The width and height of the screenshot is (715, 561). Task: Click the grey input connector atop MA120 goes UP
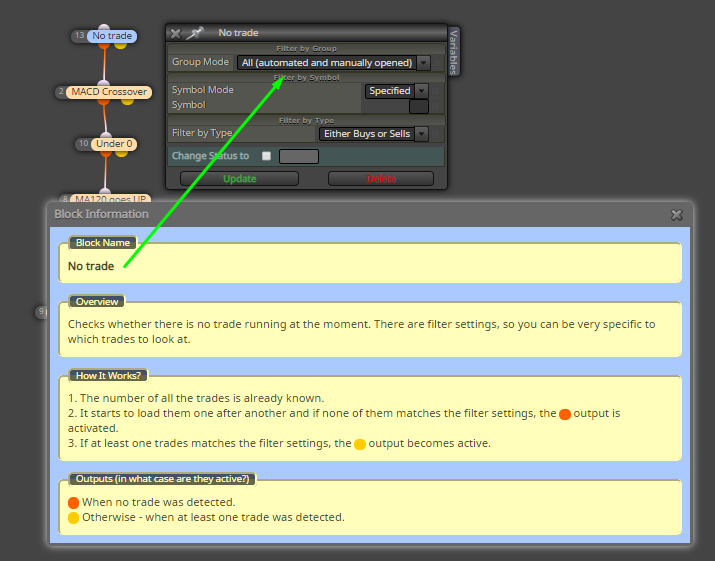click(x=105, y=191)
